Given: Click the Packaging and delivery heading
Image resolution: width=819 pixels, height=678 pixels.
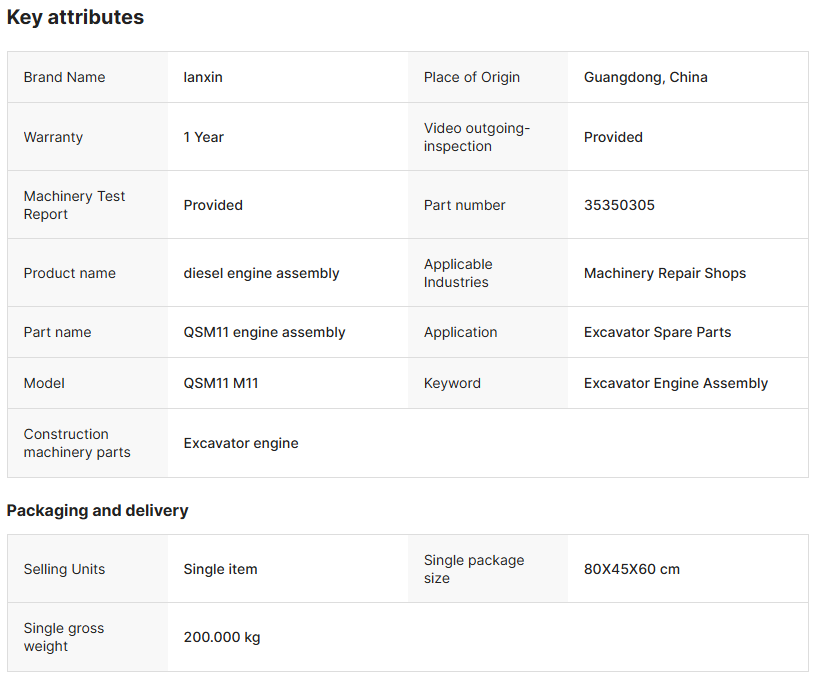Looking at the screenshot, I should click(x=97, y=510).
